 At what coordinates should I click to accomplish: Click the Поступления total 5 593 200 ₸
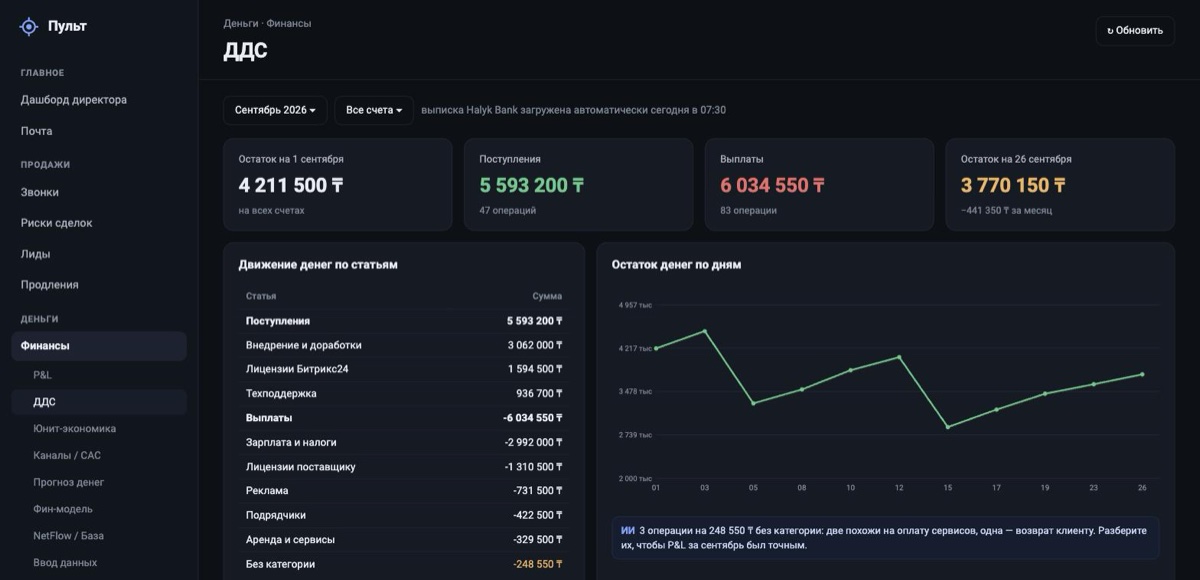[x=532, y=185]
